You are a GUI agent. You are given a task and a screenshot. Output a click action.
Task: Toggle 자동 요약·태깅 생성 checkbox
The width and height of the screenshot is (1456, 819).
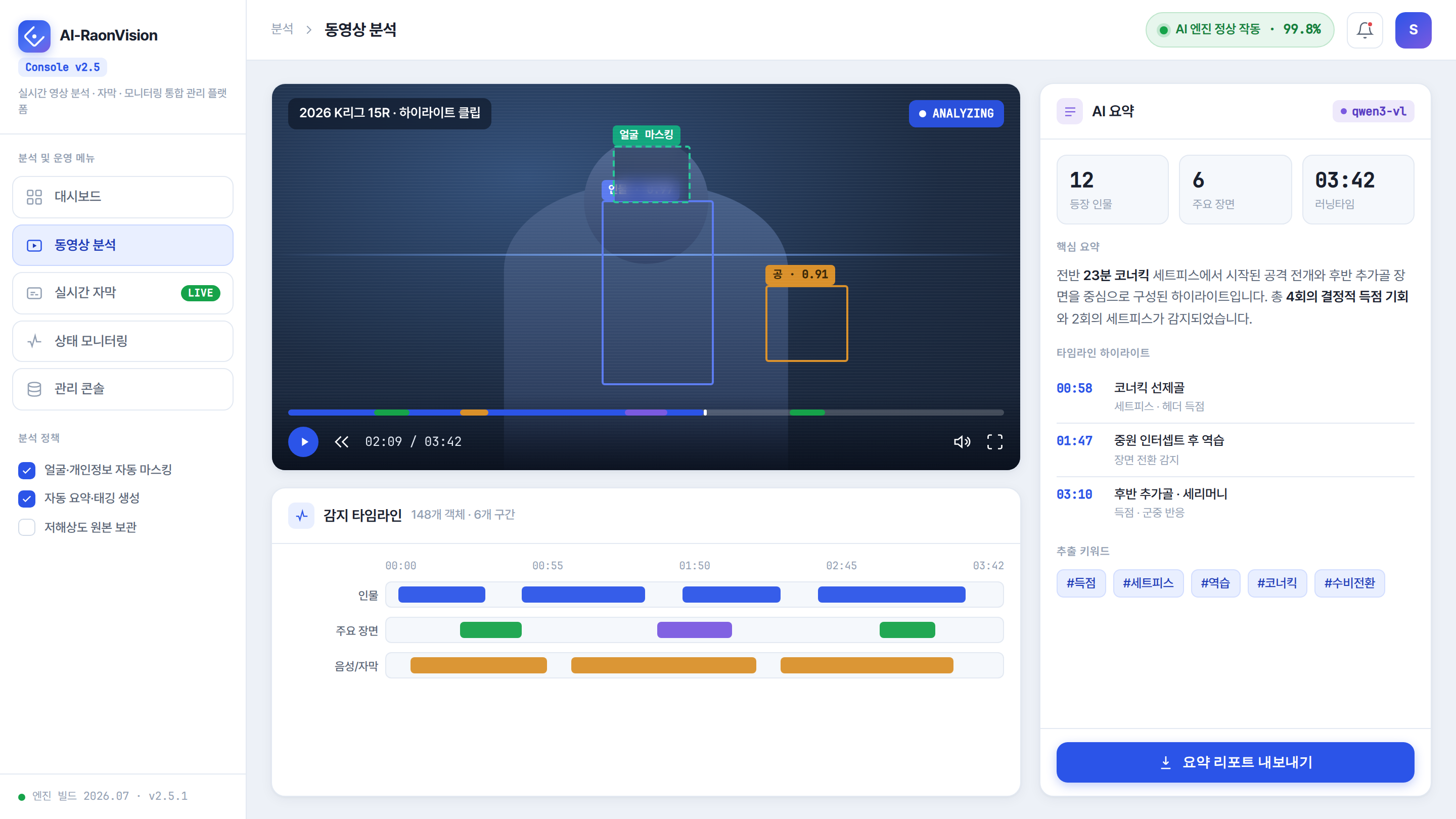click(x=27, y=498)
